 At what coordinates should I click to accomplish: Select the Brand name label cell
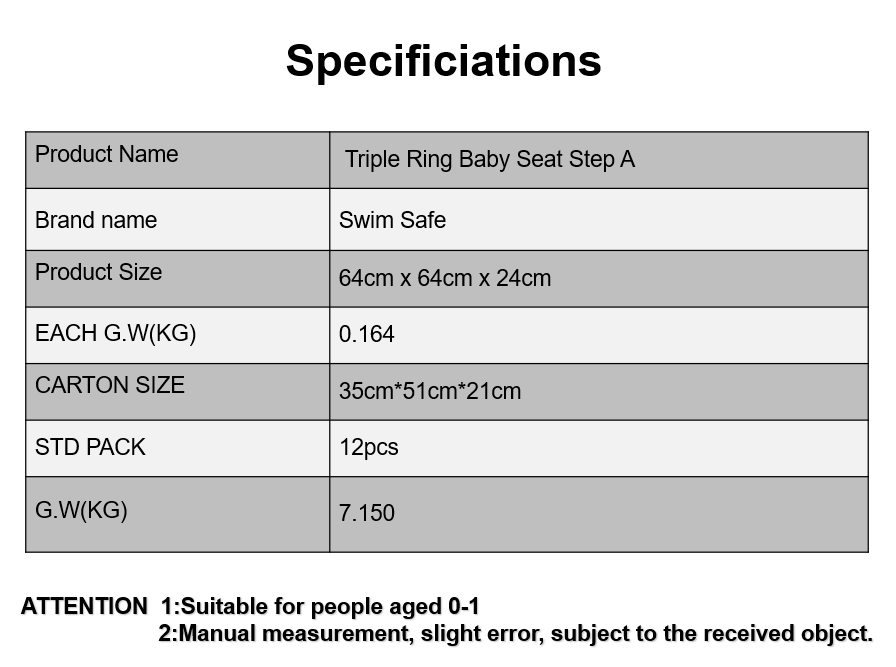point(178,219)
